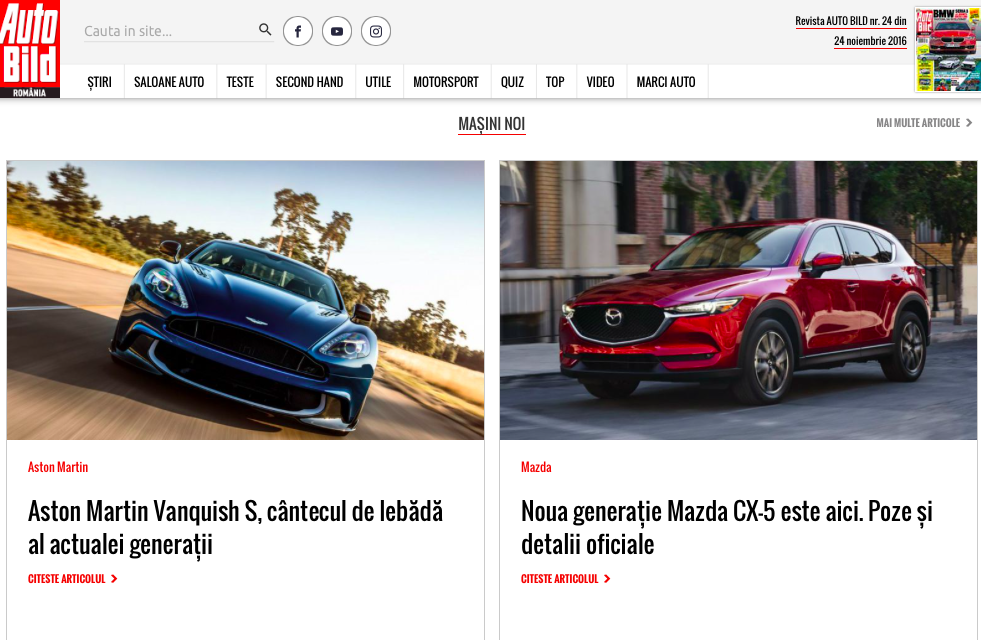
Task: Open the Video menu item
Action: [x=601, y=82]
